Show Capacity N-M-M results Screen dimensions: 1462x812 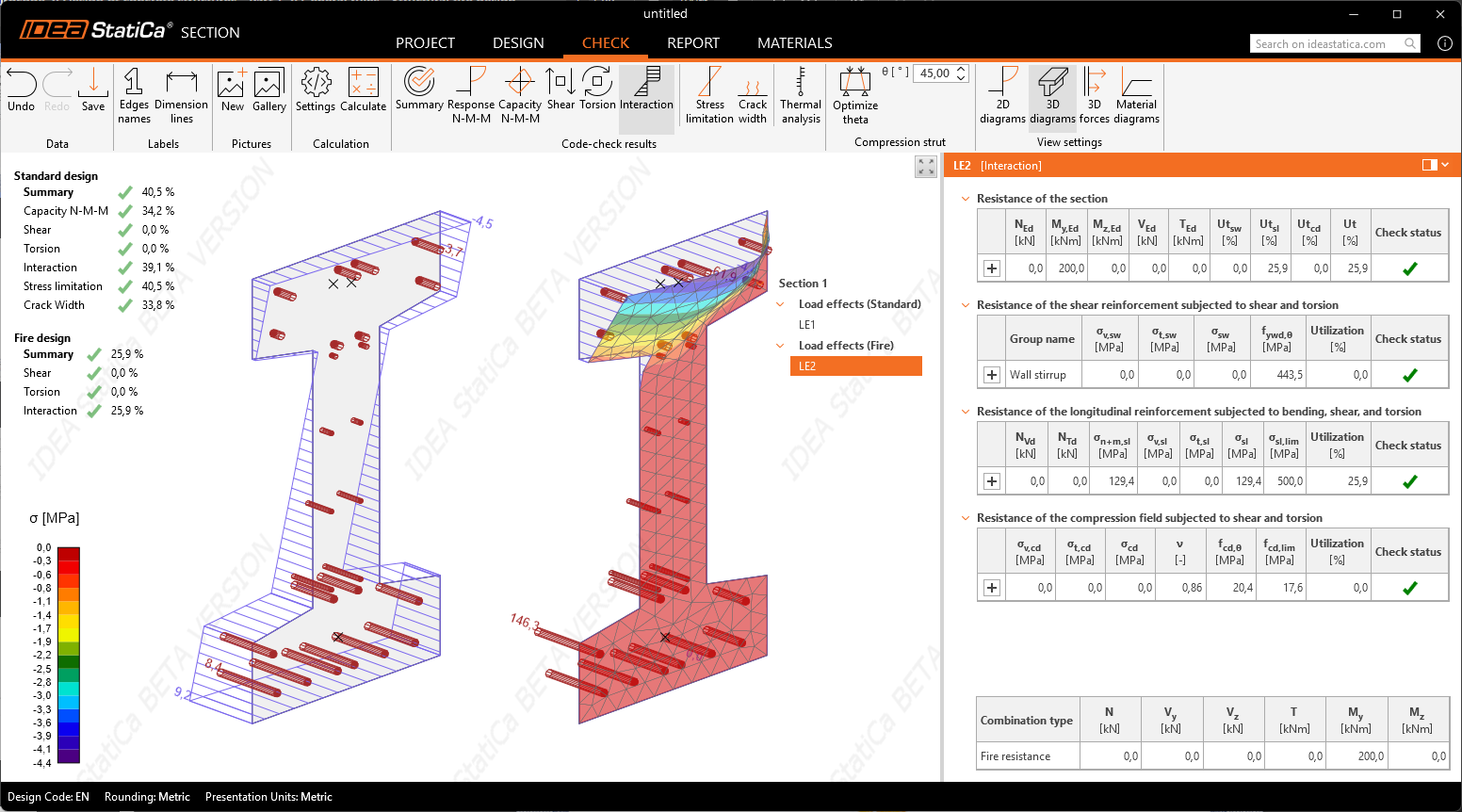point(520,96)
